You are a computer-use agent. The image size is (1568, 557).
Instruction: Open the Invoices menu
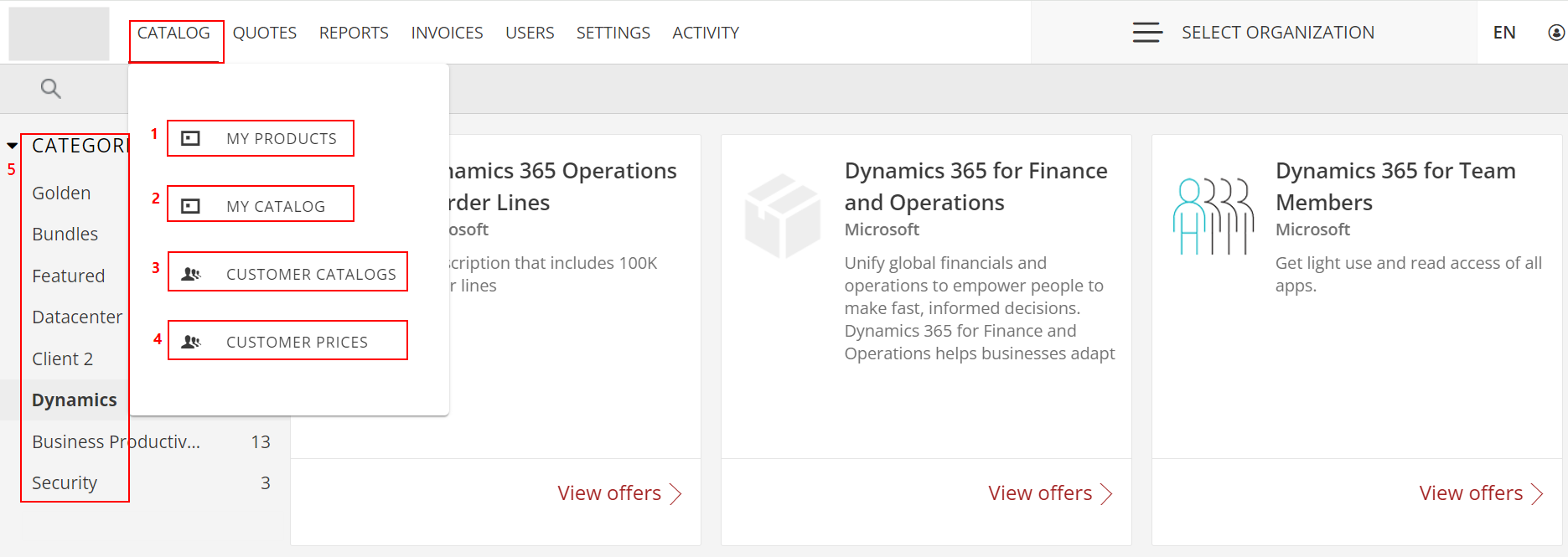click(447, 33)
